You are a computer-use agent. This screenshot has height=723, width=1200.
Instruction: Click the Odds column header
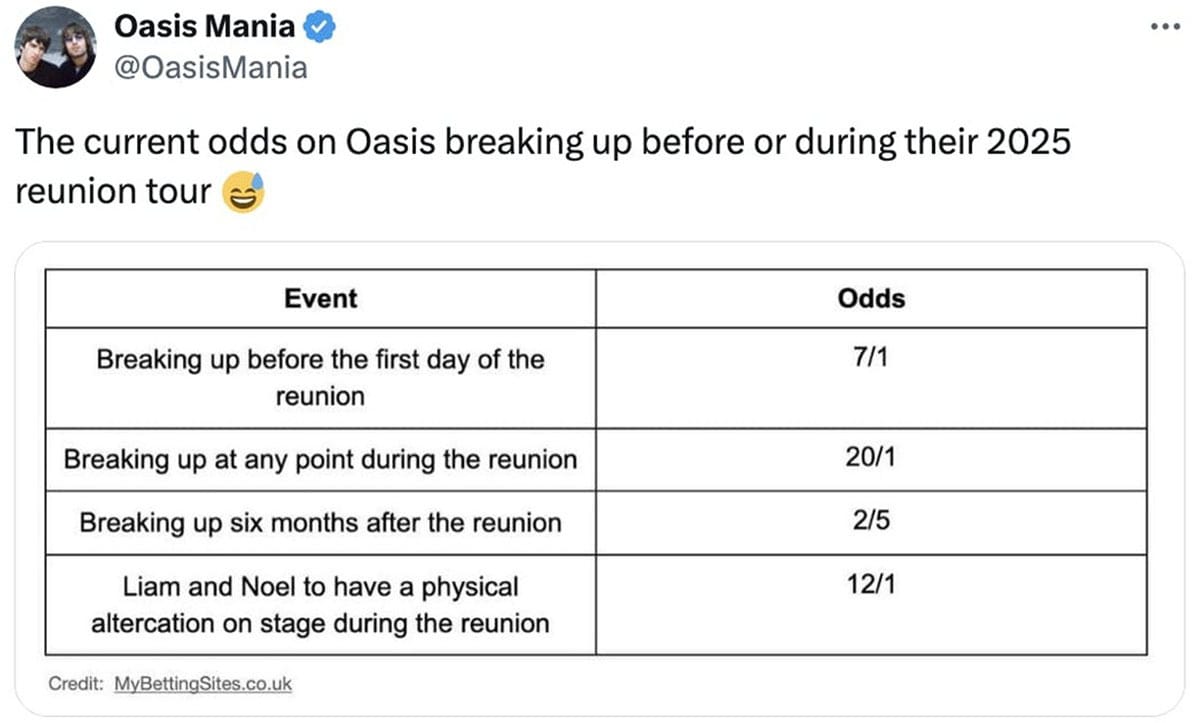(870, 298)
